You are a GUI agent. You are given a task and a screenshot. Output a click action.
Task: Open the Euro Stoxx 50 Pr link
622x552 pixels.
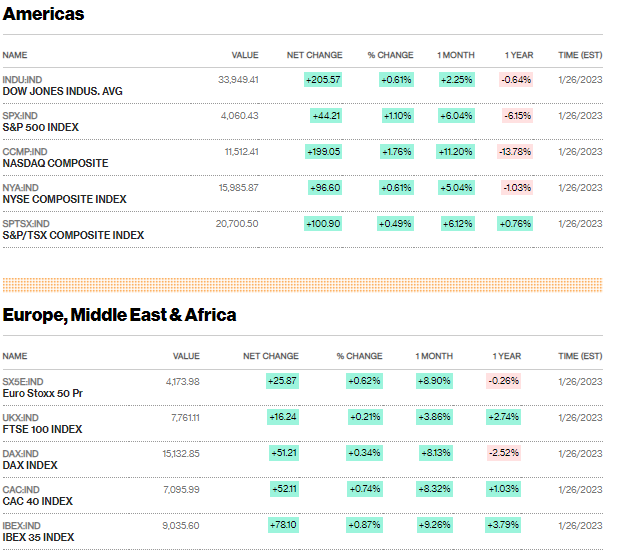point(43,393)
